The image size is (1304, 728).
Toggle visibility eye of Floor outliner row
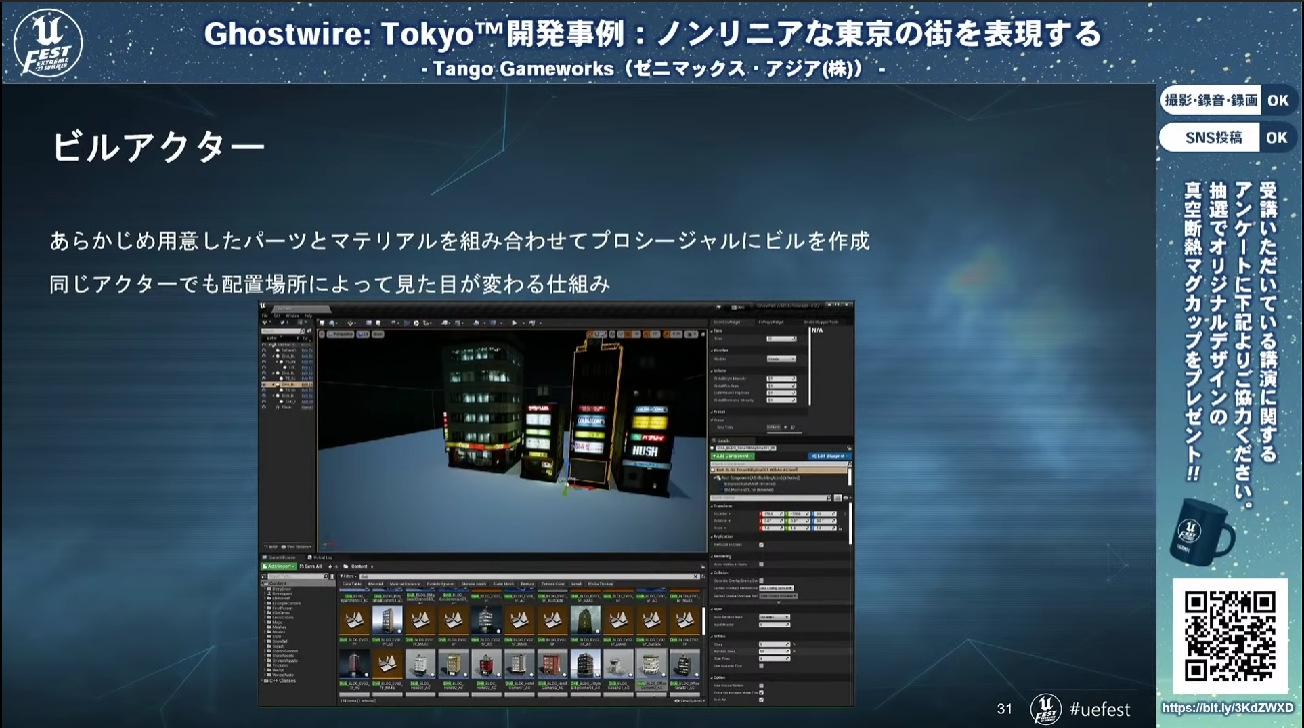[x=264, y=407]
